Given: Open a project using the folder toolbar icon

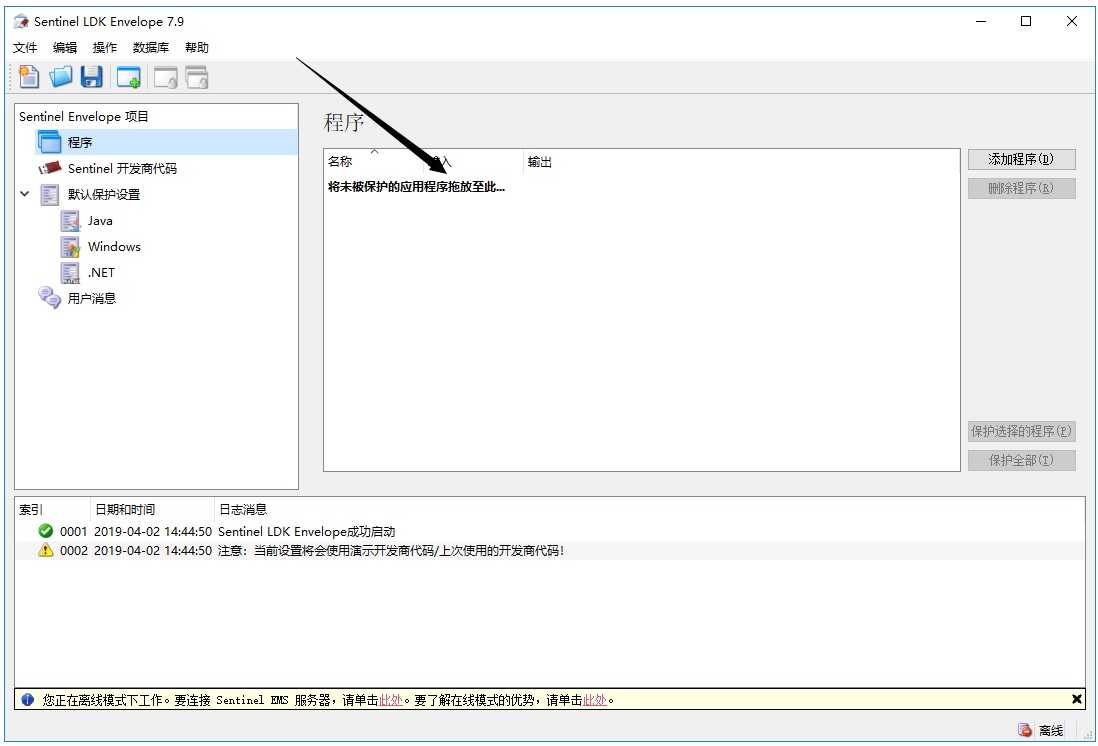Looking at the screenshot, I should (61, 77).
